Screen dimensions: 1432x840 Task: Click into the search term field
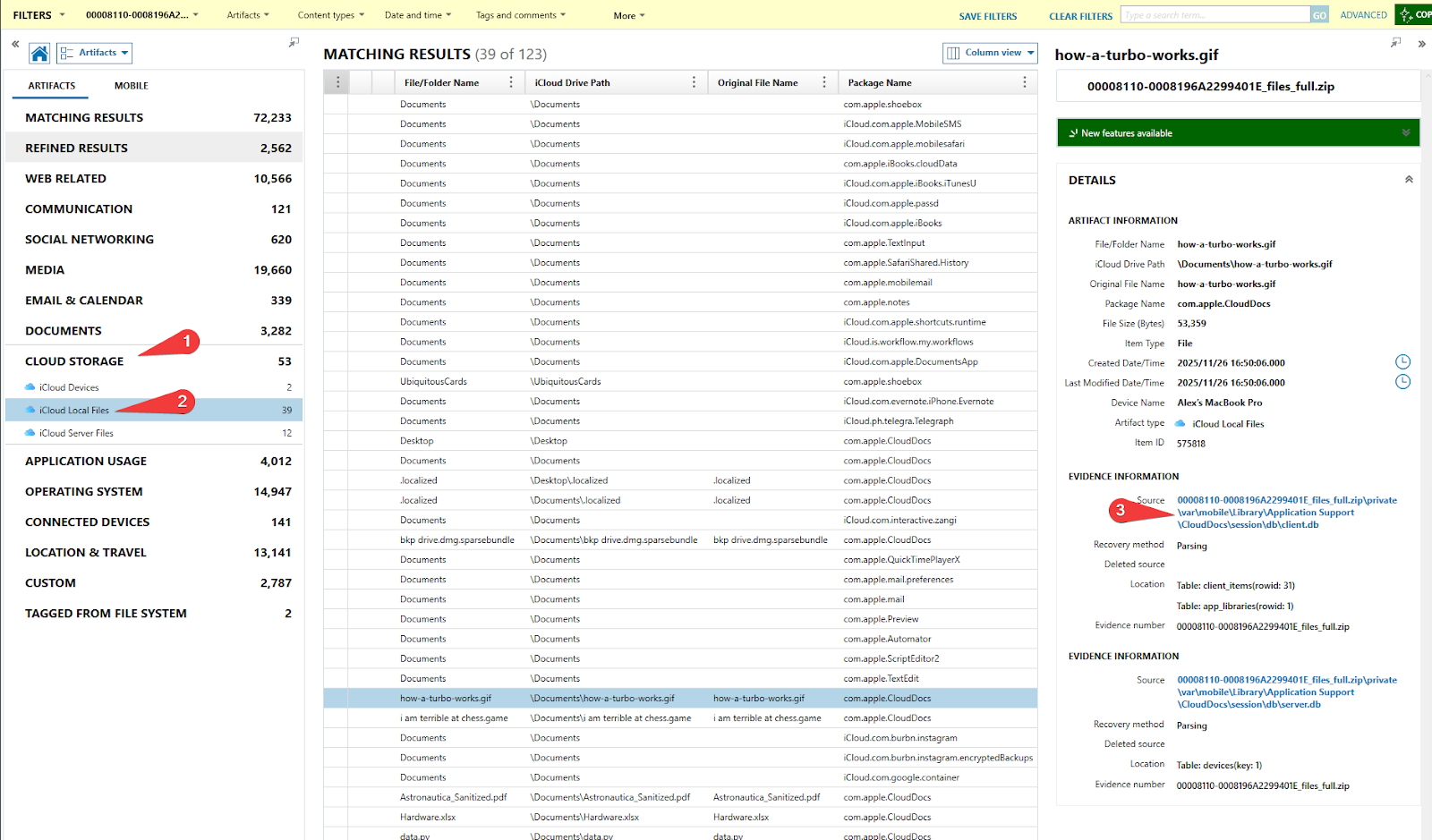tap(1215, 15)
